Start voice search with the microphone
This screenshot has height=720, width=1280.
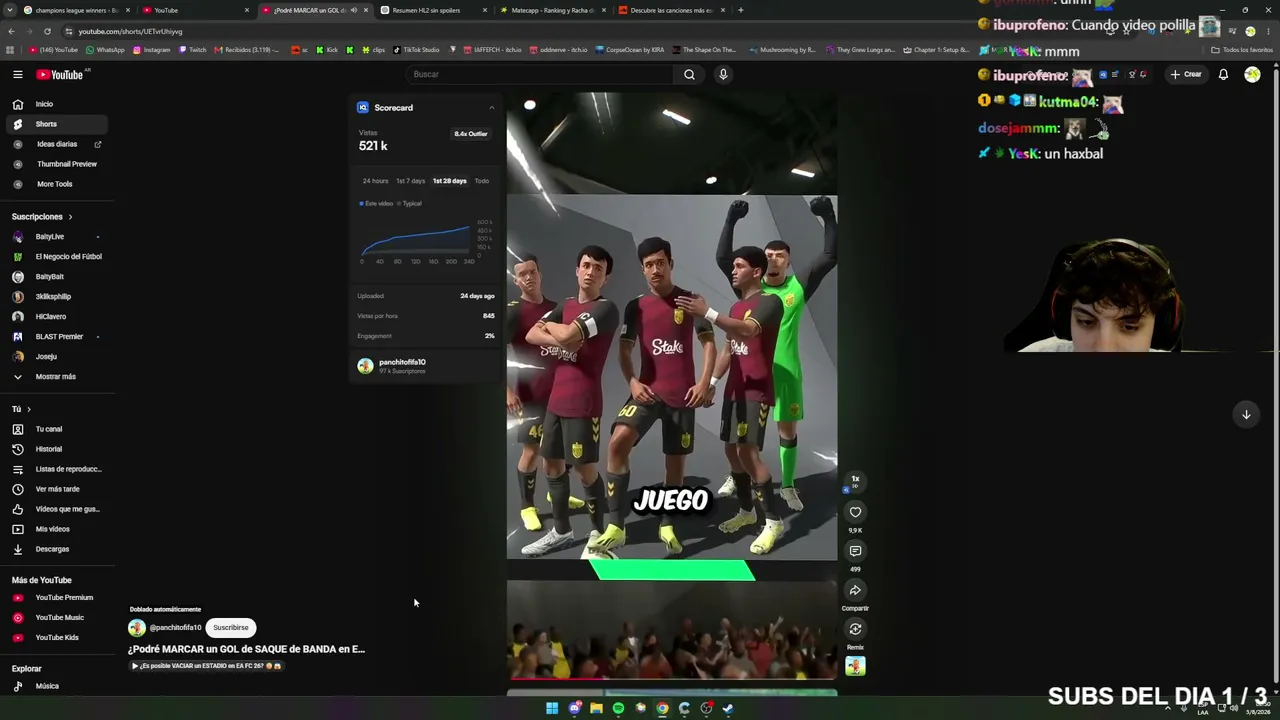click(723, 74)
